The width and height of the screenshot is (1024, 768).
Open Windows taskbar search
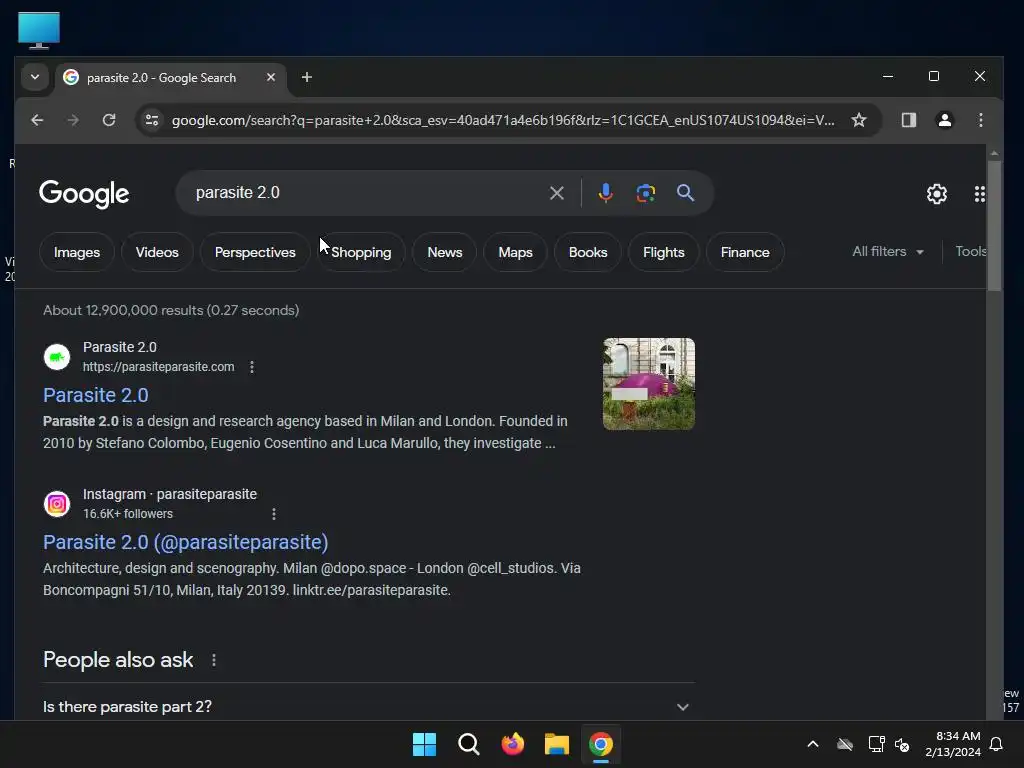click(x=468, y=744)
